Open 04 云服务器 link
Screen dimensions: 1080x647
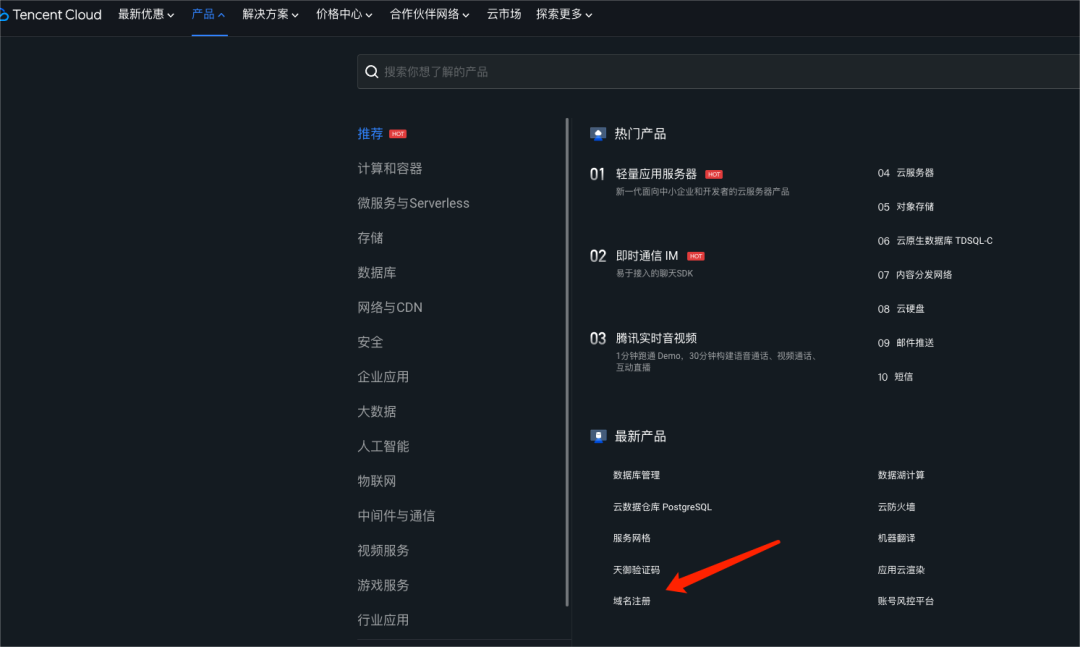click(x=906, y=173)
